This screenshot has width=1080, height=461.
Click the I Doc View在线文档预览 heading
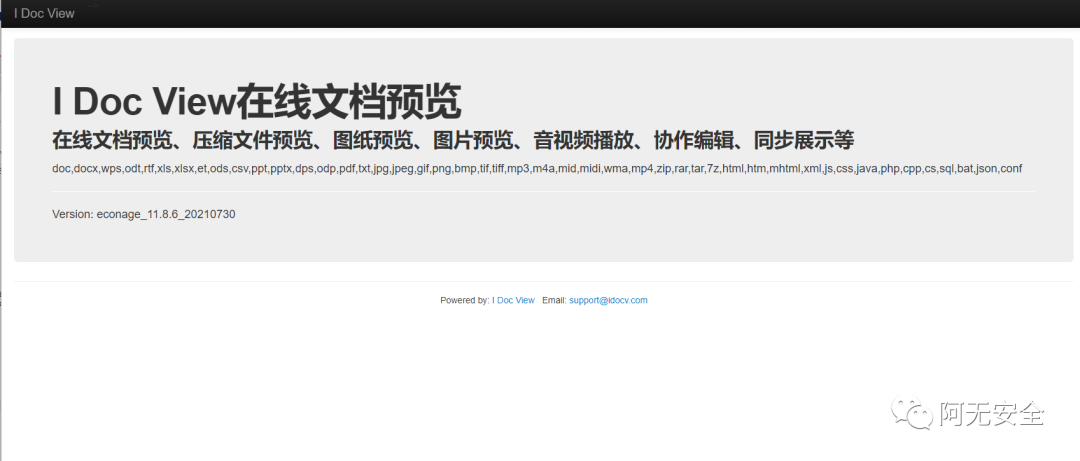coord(256,102)
